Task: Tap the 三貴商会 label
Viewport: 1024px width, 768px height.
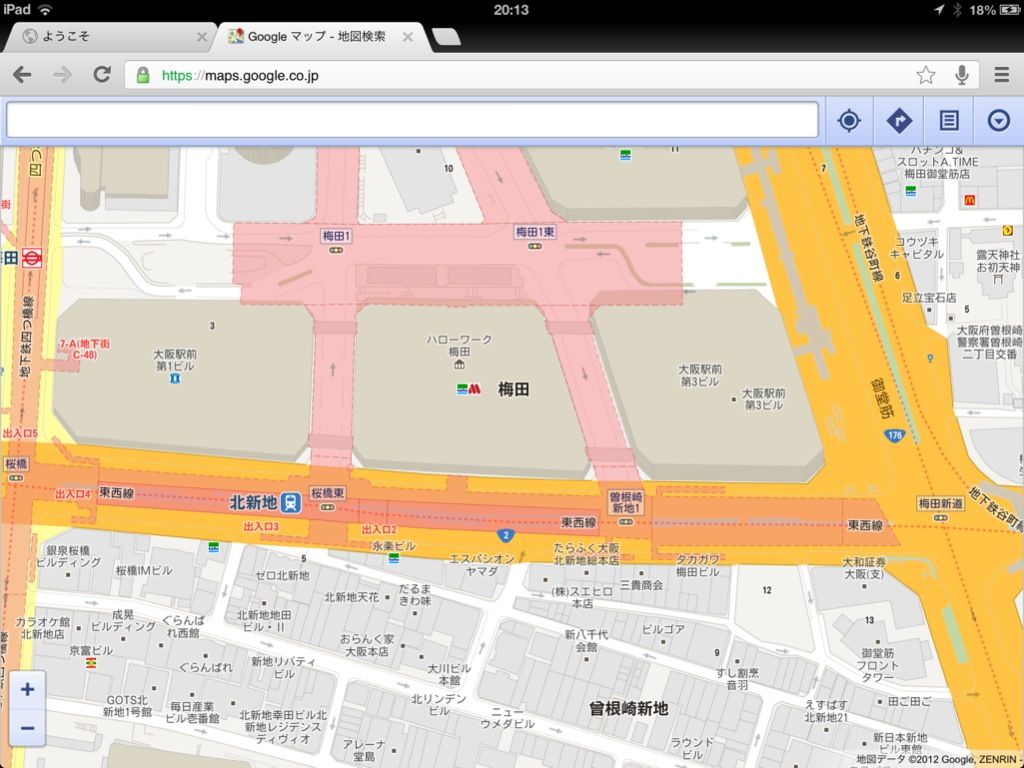Action: point(641,585)
